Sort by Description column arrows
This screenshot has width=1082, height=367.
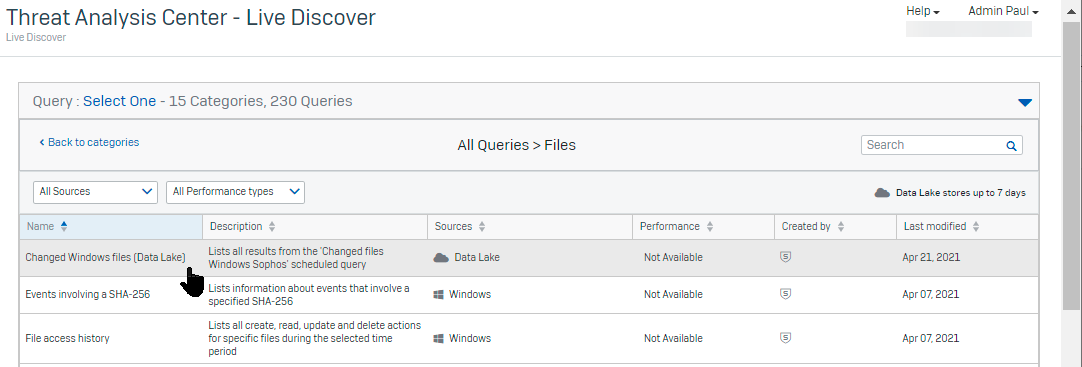point(272,226)
